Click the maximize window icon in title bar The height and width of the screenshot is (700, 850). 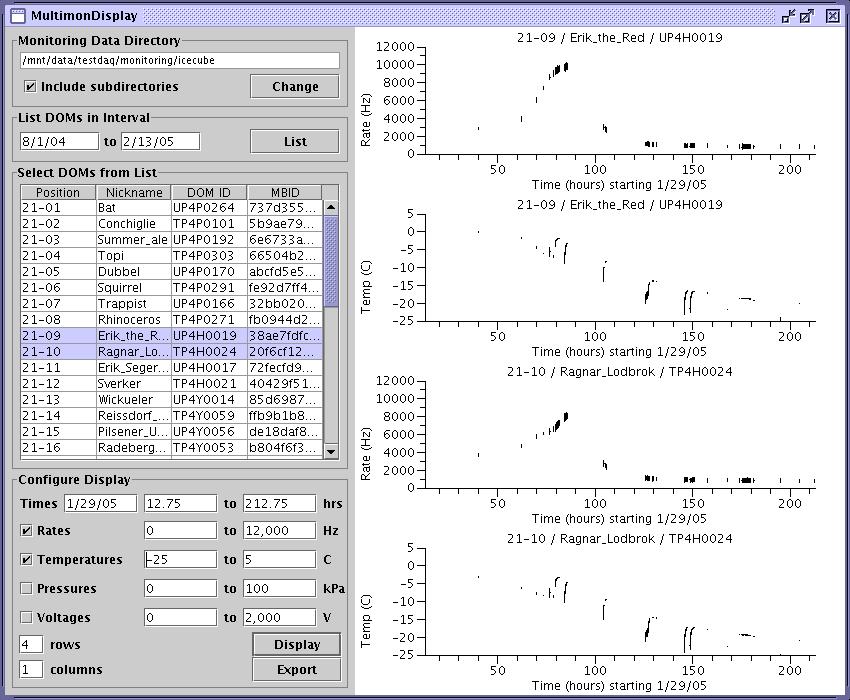pos(808,15)
